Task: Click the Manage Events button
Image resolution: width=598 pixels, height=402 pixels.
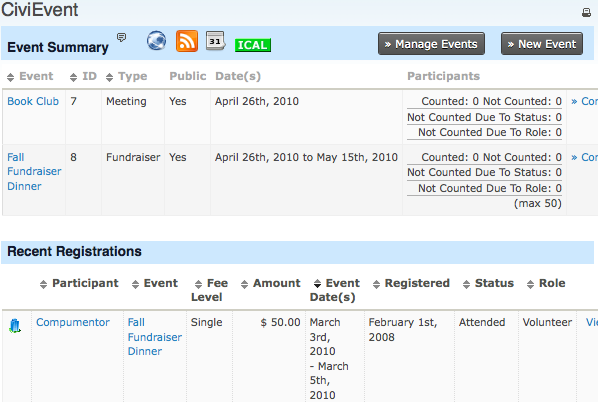Action: point(431,44)
